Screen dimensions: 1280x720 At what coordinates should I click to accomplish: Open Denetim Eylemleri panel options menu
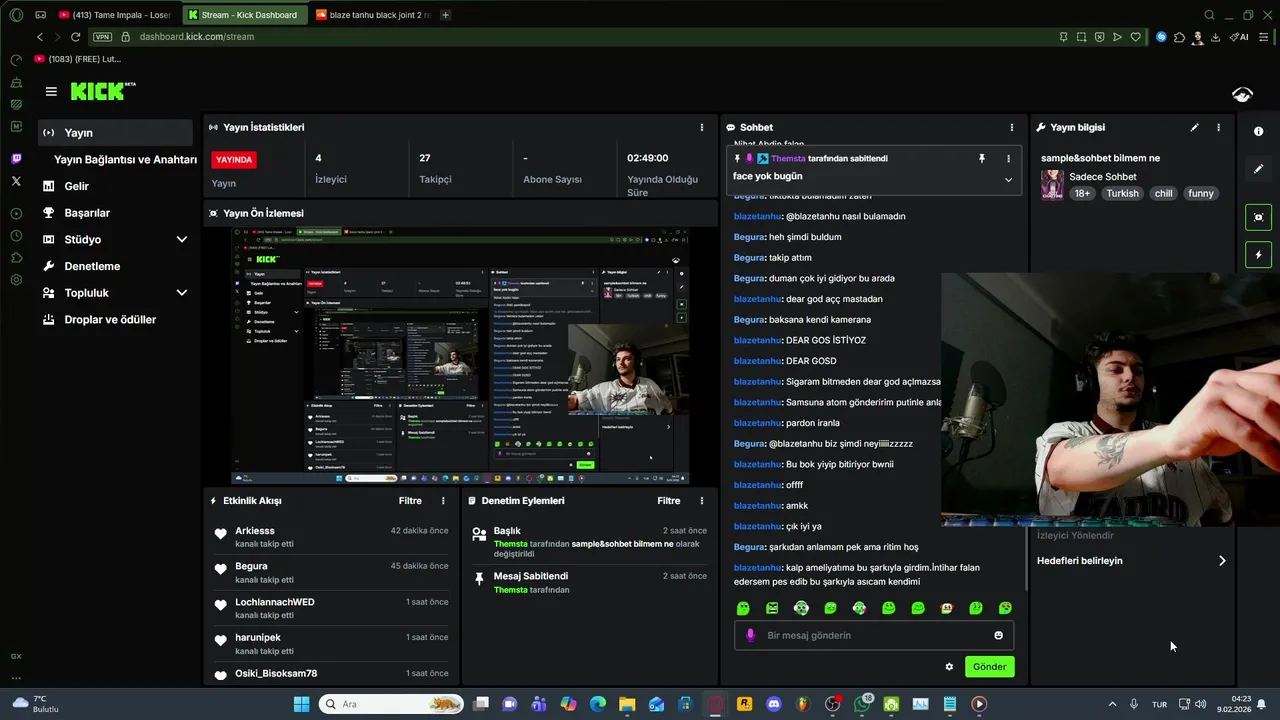702,501
